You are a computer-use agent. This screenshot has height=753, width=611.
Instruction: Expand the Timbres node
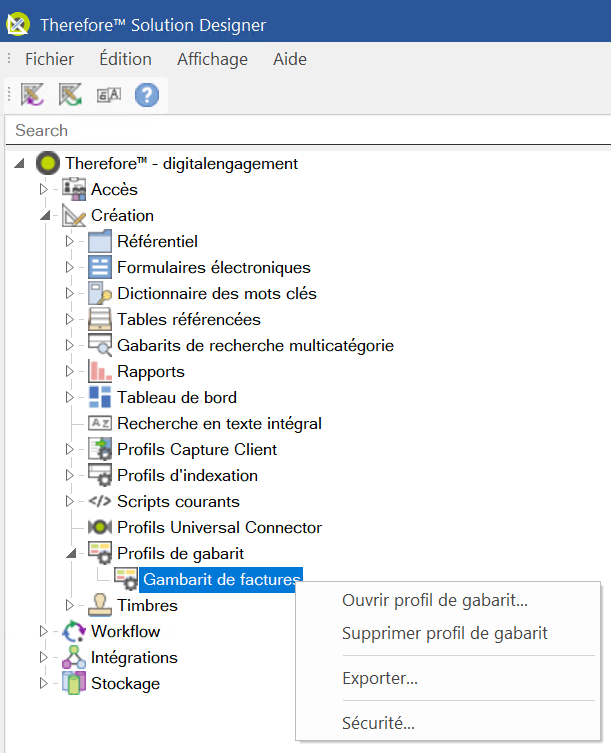coord(70,605)
